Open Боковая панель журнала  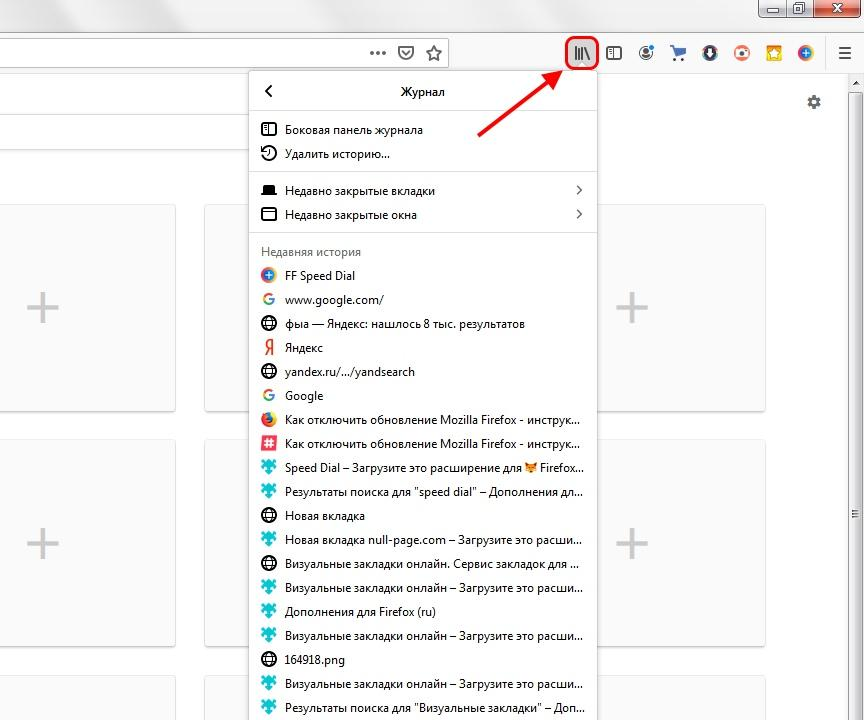point(423,129)
